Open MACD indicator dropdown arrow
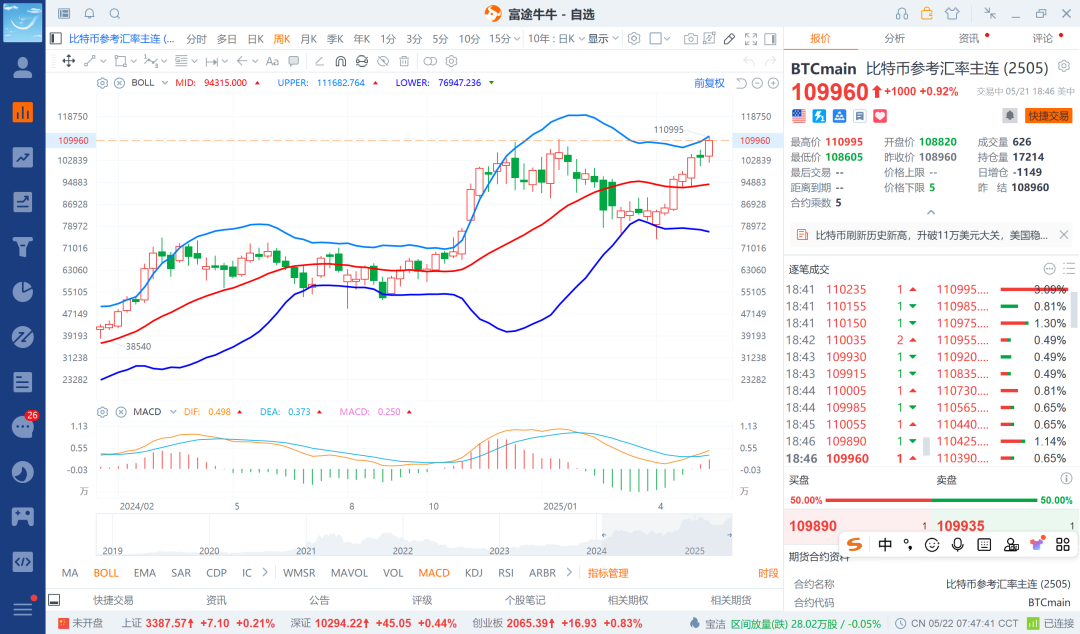Viewport: 1080px width, 634px height. point(174,411)
